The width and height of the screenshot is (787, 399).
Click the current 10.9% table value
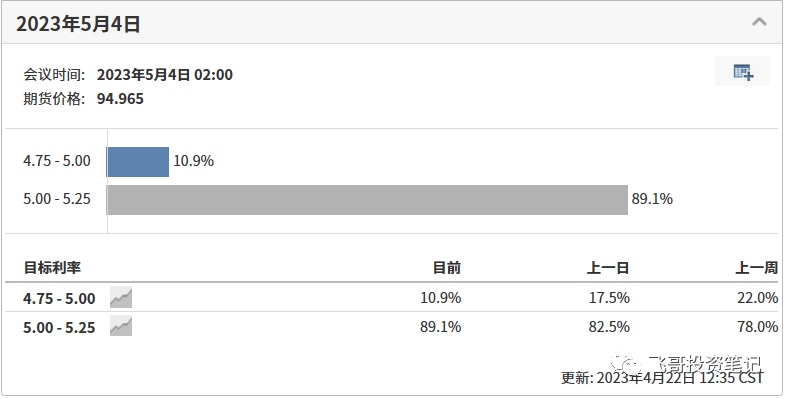(x=441, y=298)
